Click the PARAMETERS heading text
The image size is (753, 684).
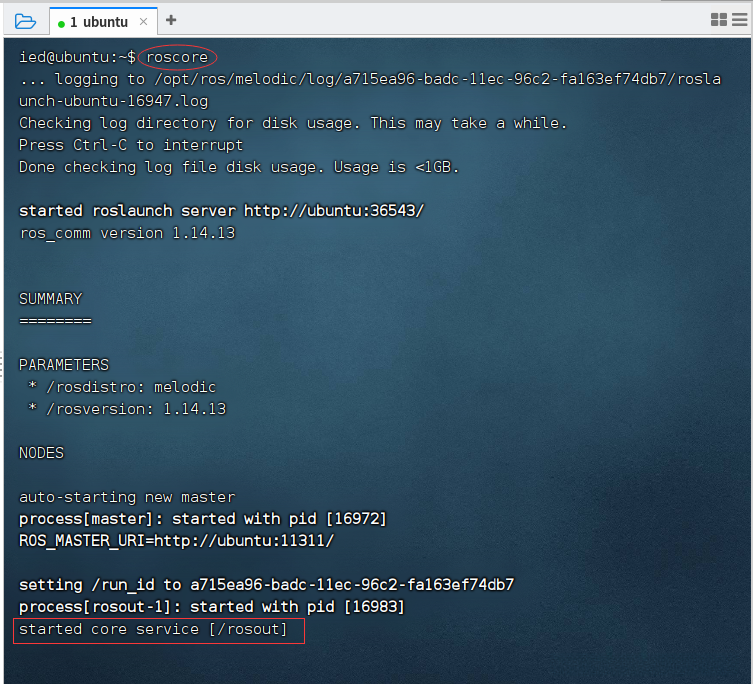[x=63, y=365]
